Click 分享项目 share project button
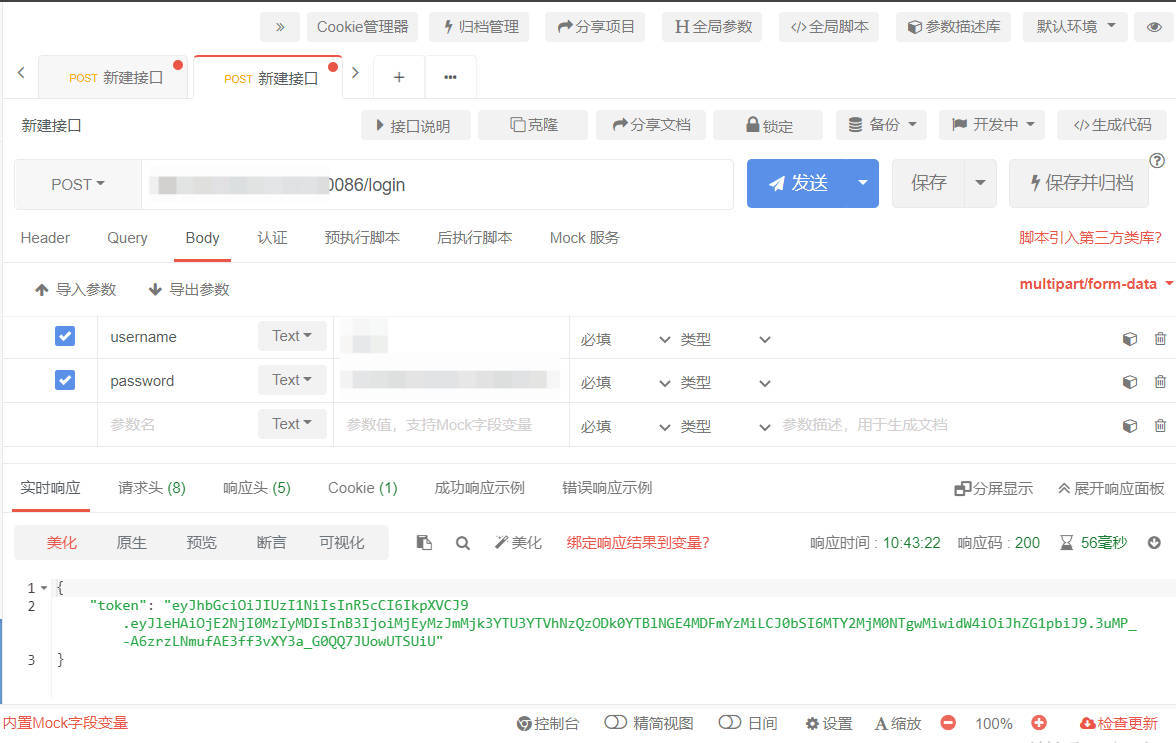The width and height of the screenshot is (1176, 743). coord(596,27)
